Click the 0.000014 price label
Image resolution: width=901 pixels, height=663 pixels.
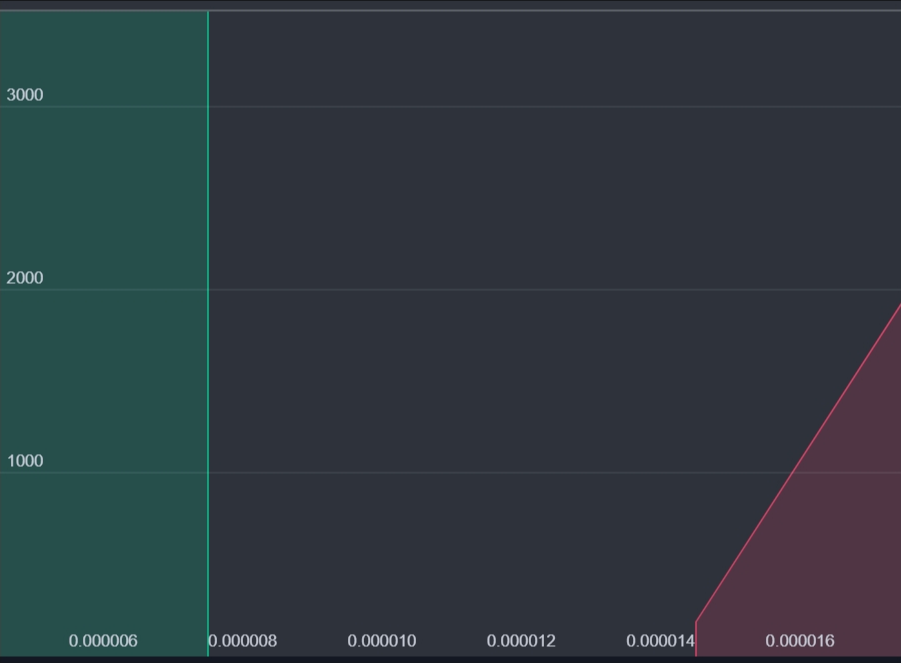661,641
